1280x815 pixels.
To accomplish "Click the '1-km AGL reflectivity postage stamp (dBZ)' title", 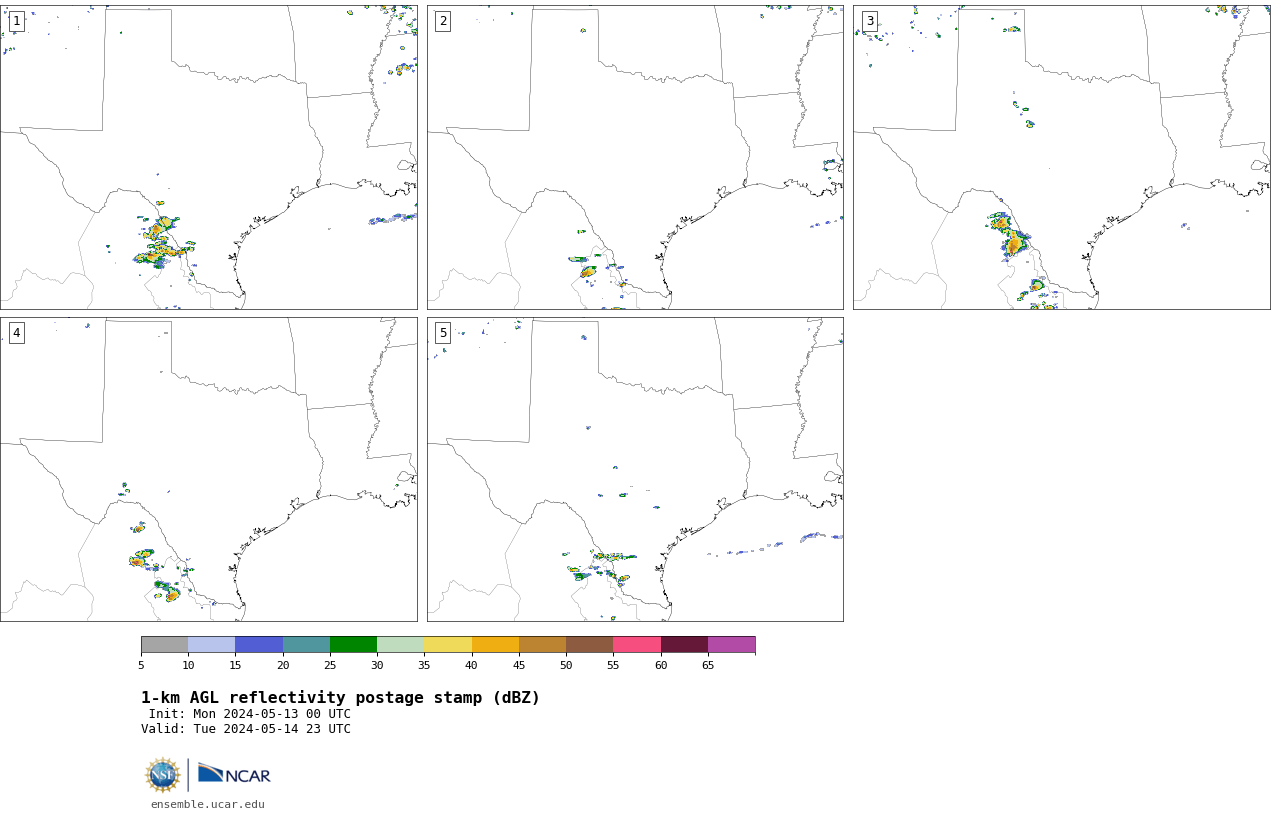I will (340, 698).
